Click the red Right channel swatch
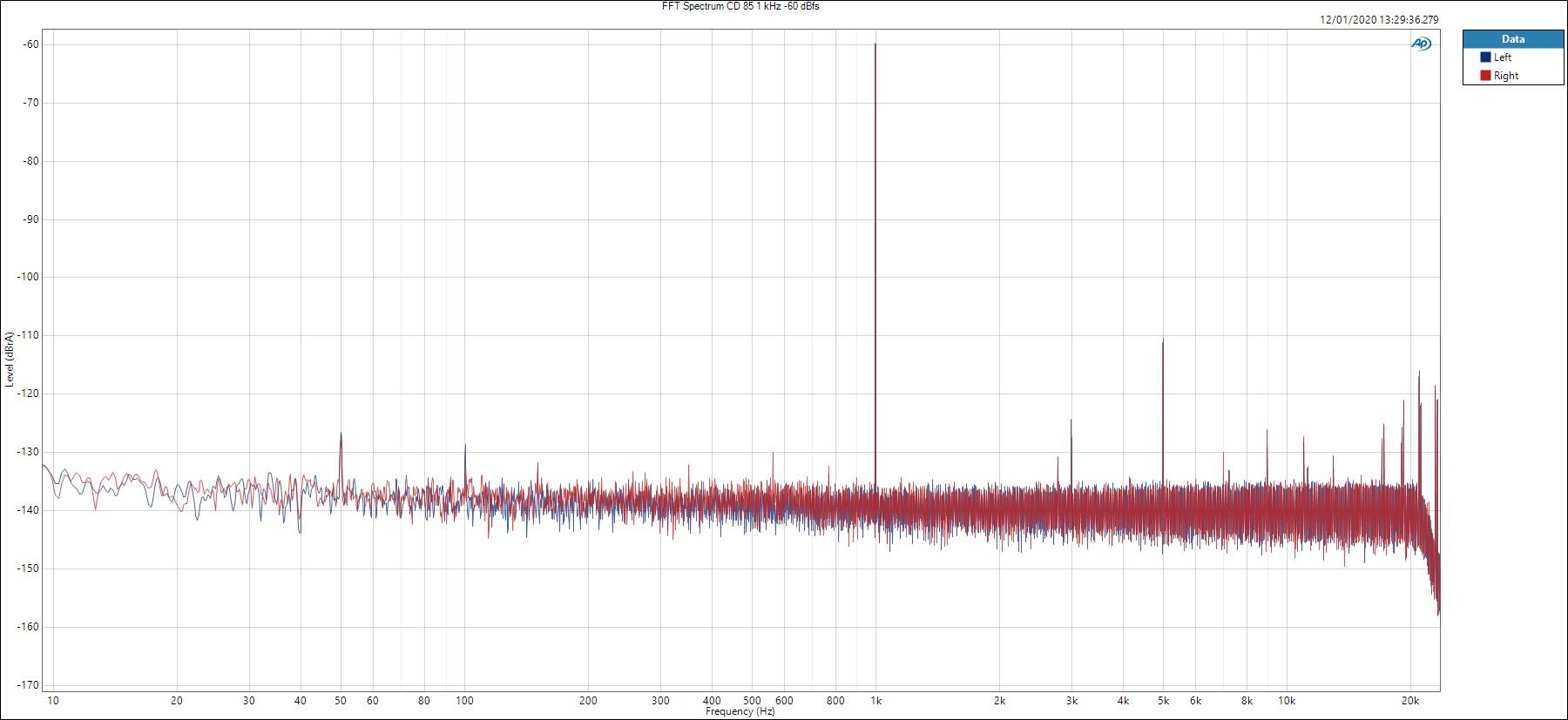This screenshot has height=720, width=1568. tap(1485, 76)
